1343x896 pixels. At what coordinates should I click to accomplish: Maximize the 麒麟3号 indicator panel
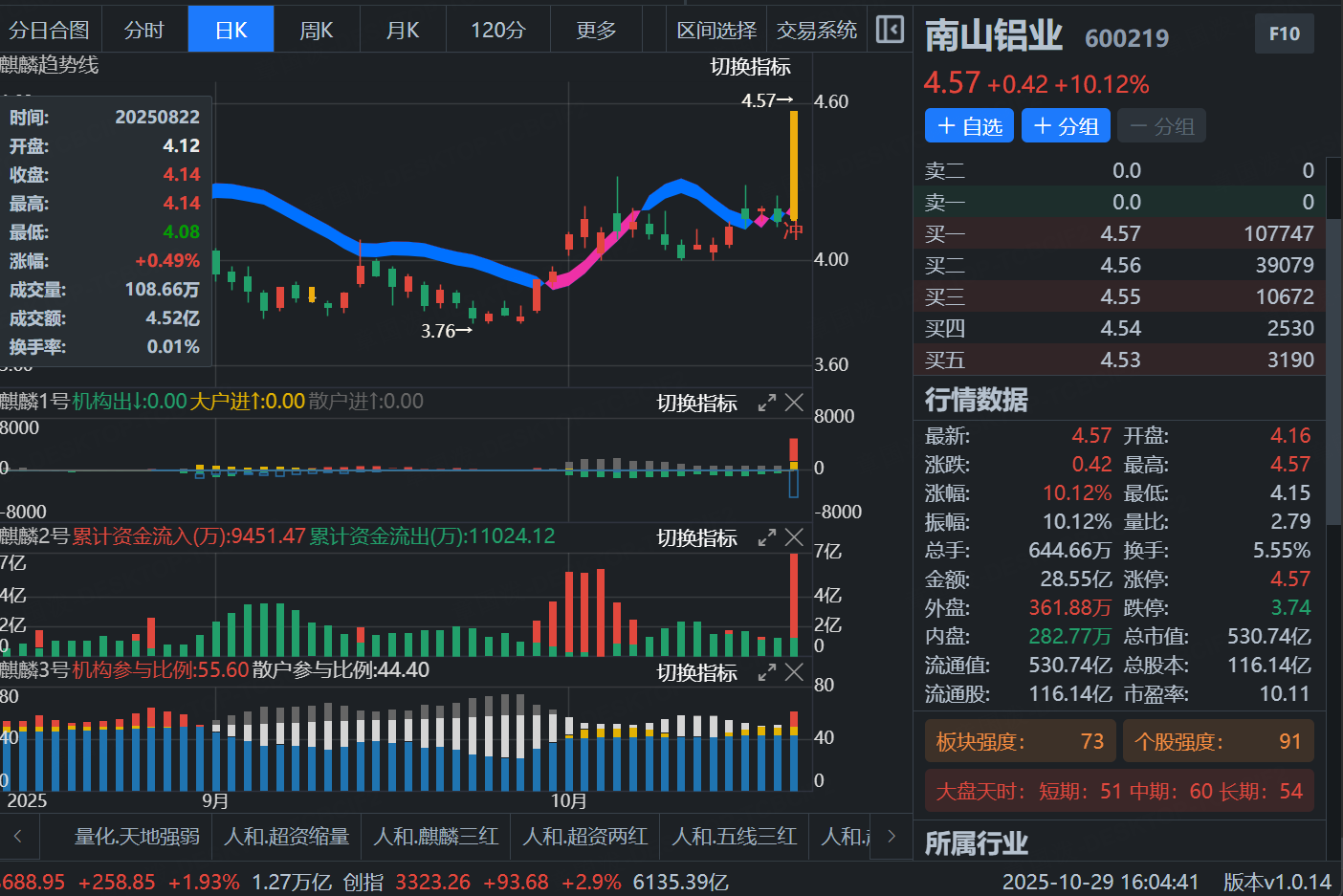pos(766,673)
